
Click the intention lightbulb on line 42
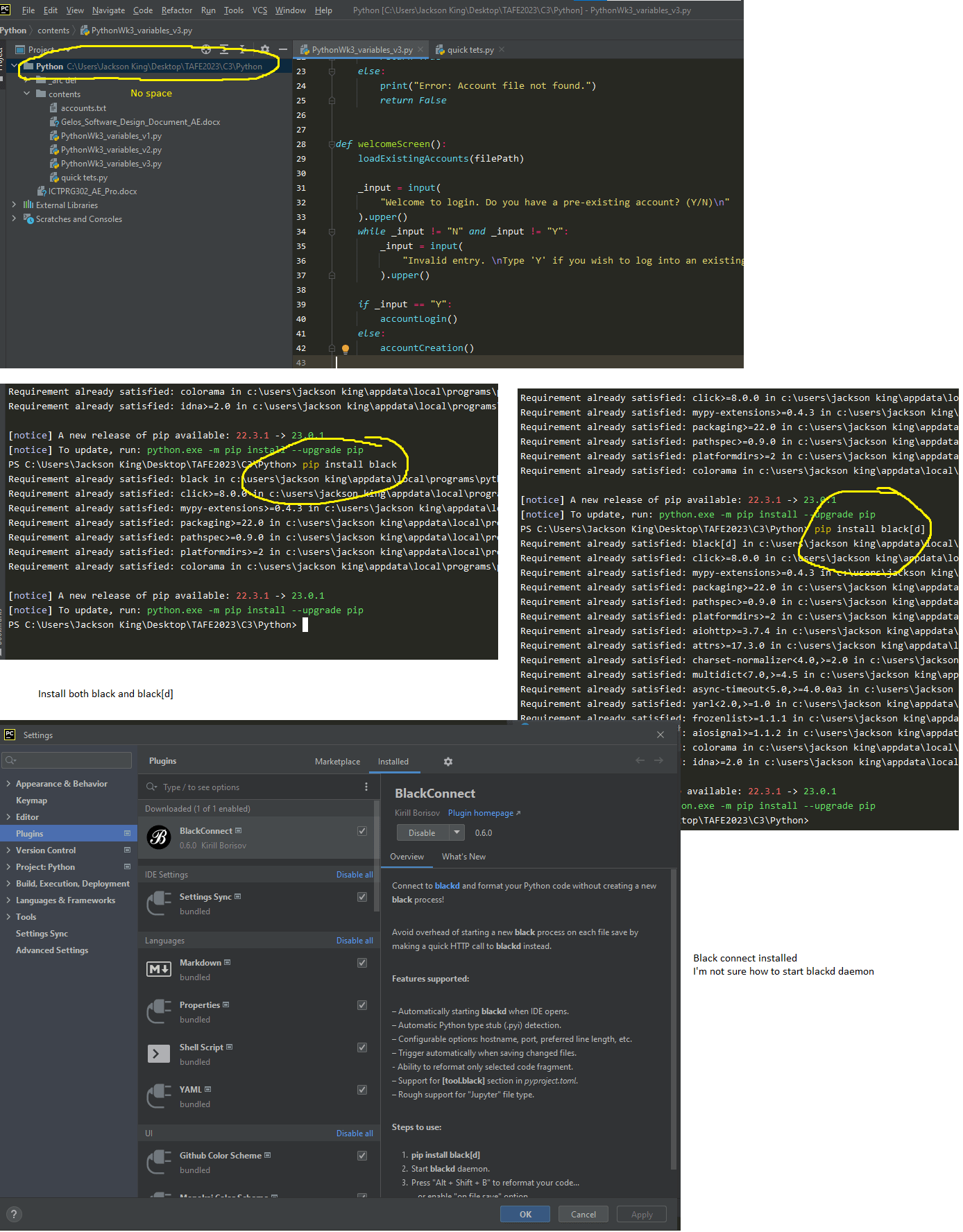(x=345, y=349)
